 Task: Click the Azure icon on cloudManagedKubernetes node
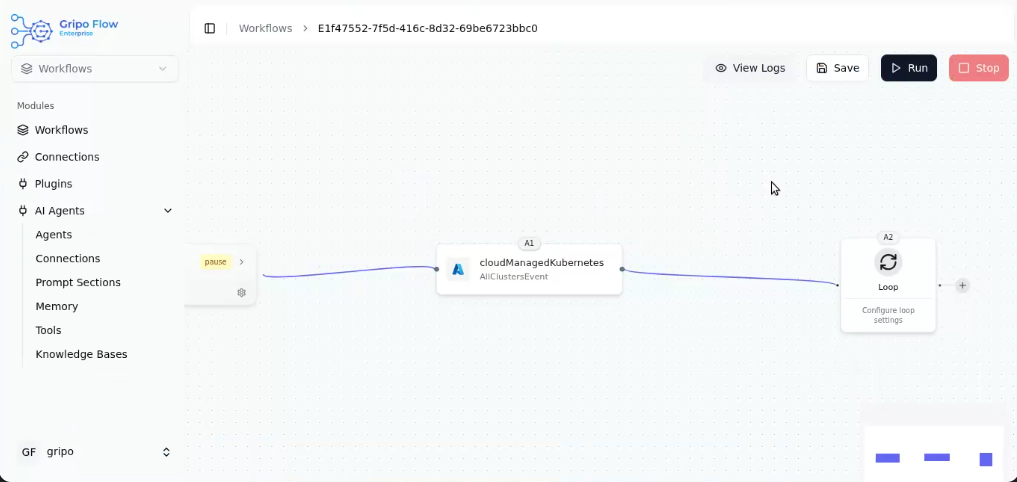[x=458, y=269]
